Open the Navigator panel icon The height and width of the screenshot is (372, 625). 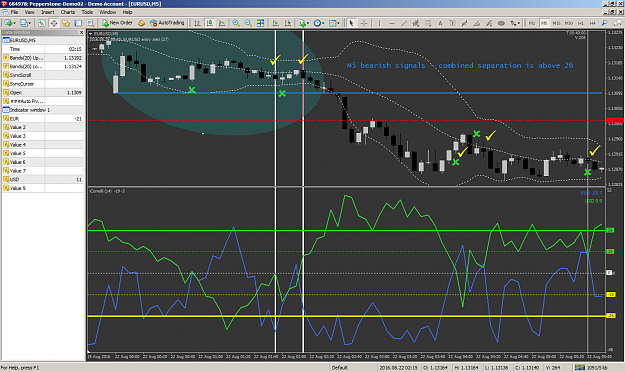66,23
